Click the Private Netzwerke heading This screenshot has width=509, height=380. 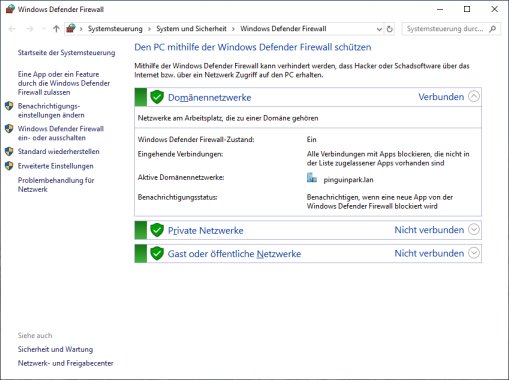point(206,231)
